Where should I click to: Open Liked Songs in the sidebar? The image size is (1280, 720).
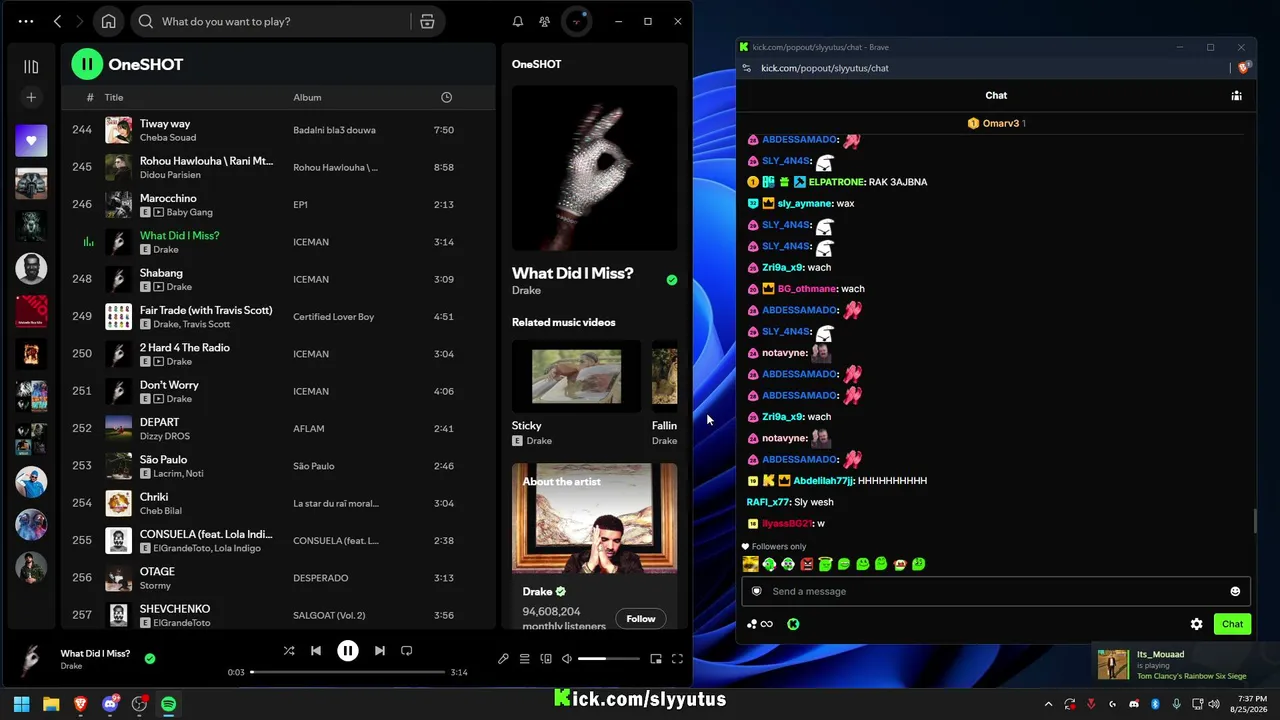click(x=31, y=141)
